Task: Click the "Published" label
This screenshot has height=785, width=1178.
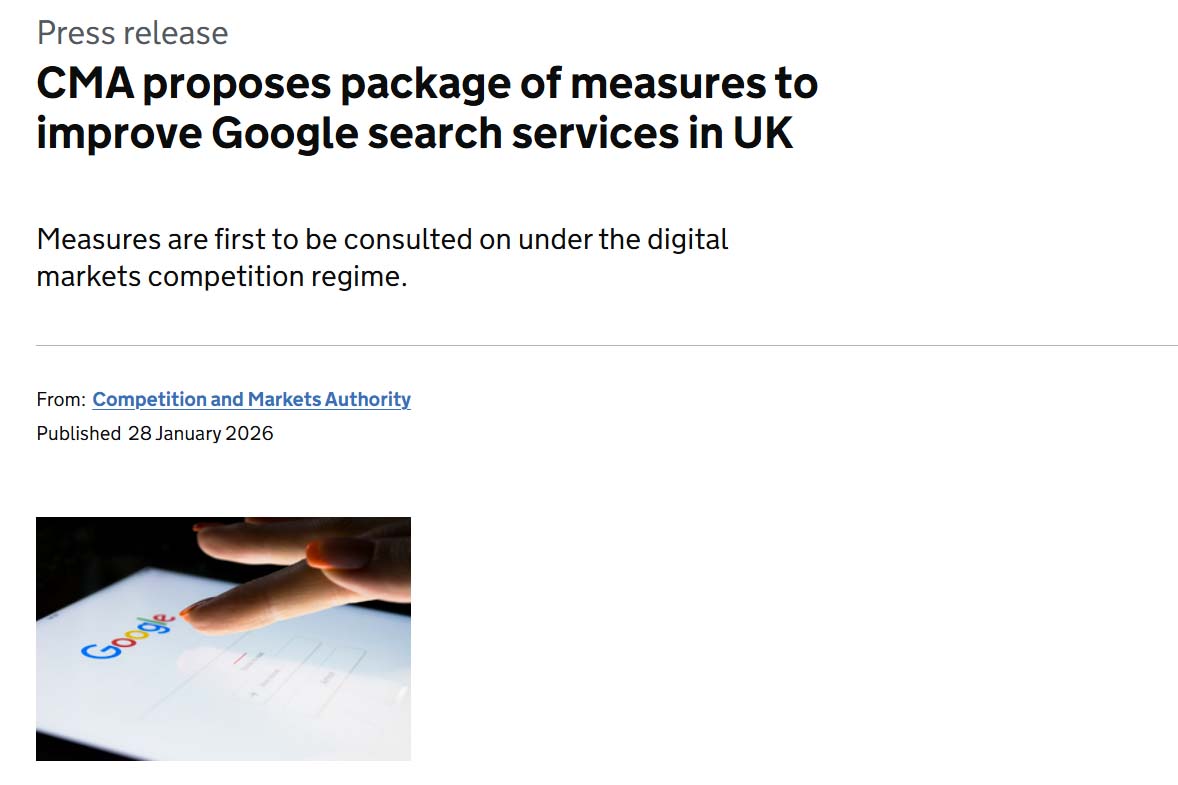Action: (x=78, y=434)
